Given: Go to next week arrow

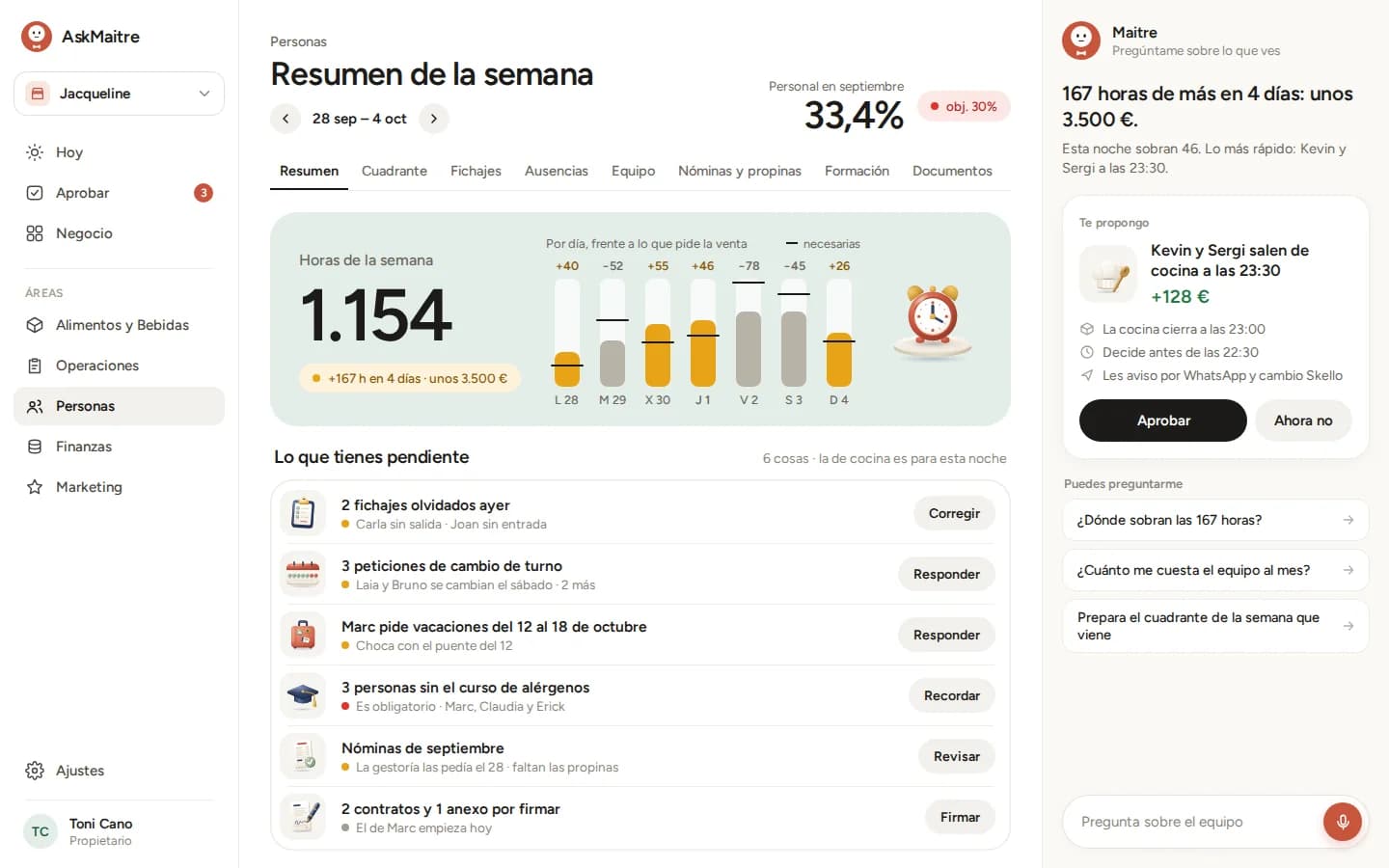Looking at the screenshot, I should pyautogui.click(x=434, y=119).
